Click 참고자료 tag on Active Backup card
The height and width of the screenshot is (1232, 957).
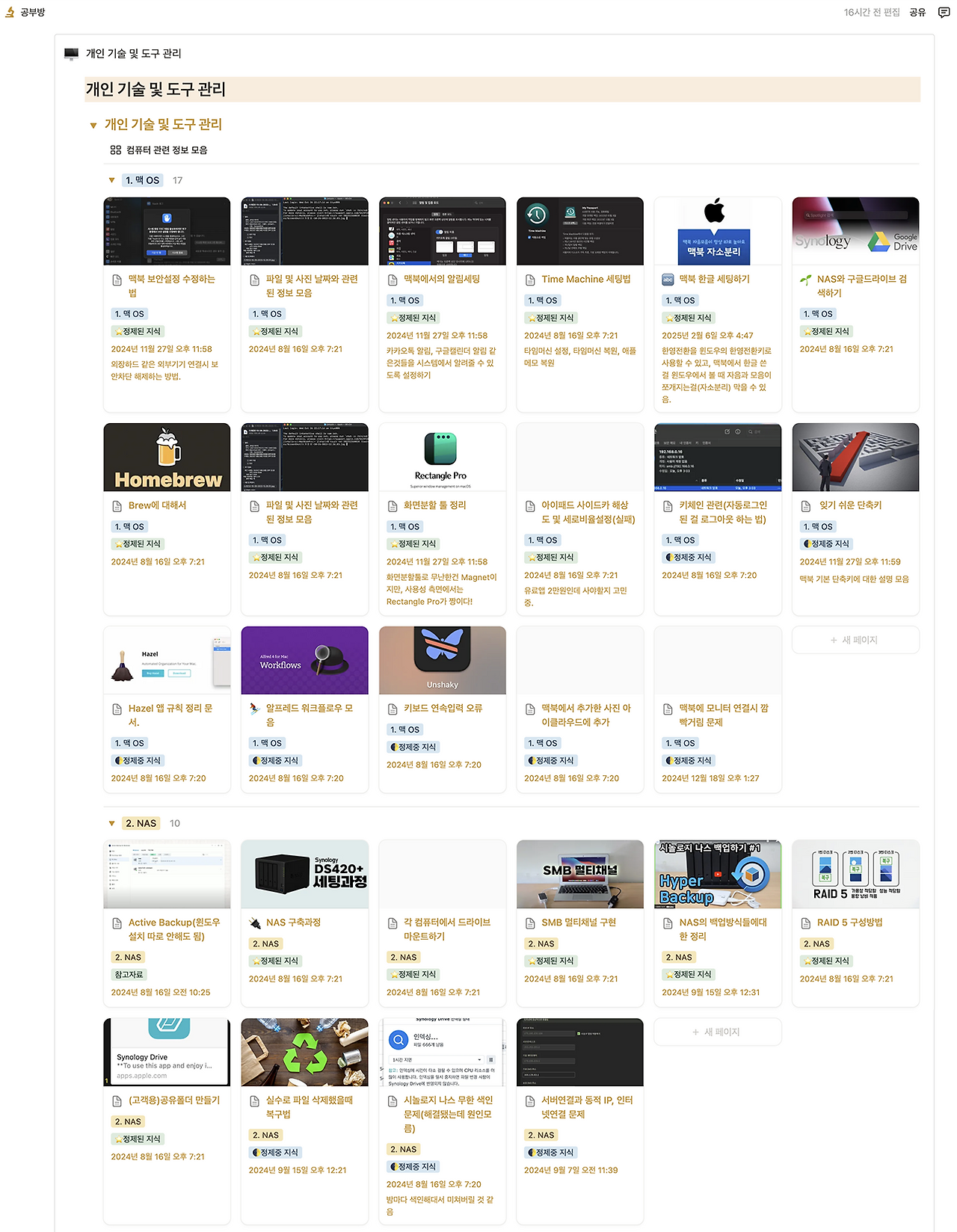[x=129, y=975]
